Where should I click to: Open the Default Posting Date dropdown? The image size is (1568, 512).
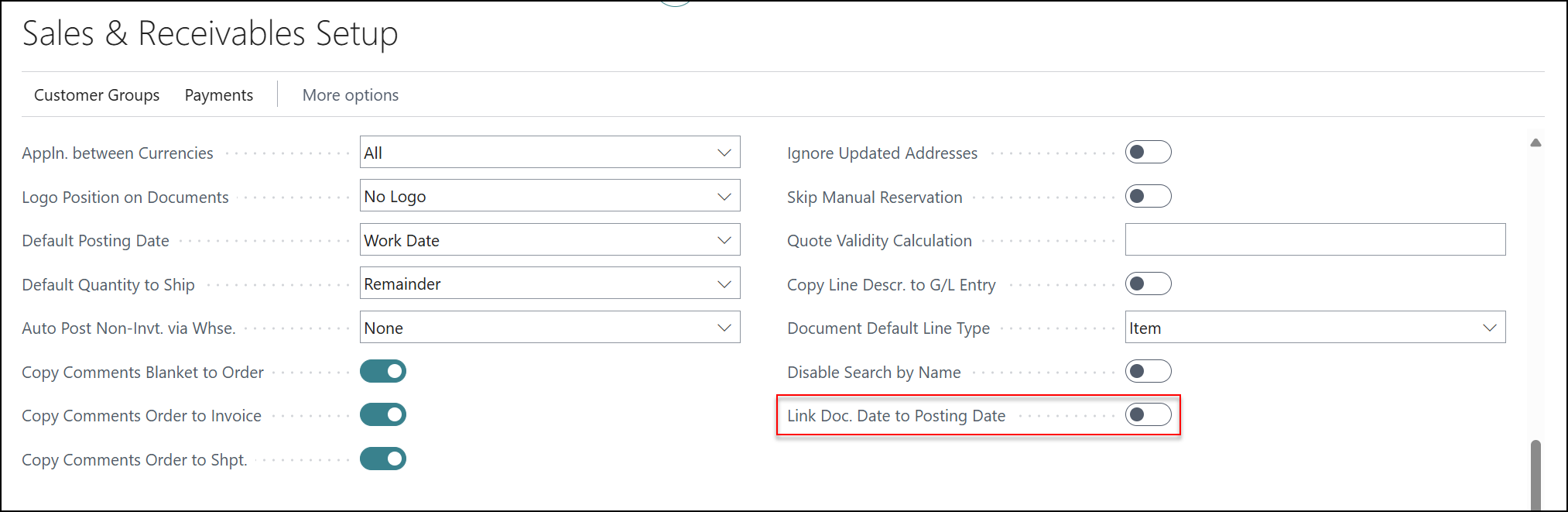[549, 240]
